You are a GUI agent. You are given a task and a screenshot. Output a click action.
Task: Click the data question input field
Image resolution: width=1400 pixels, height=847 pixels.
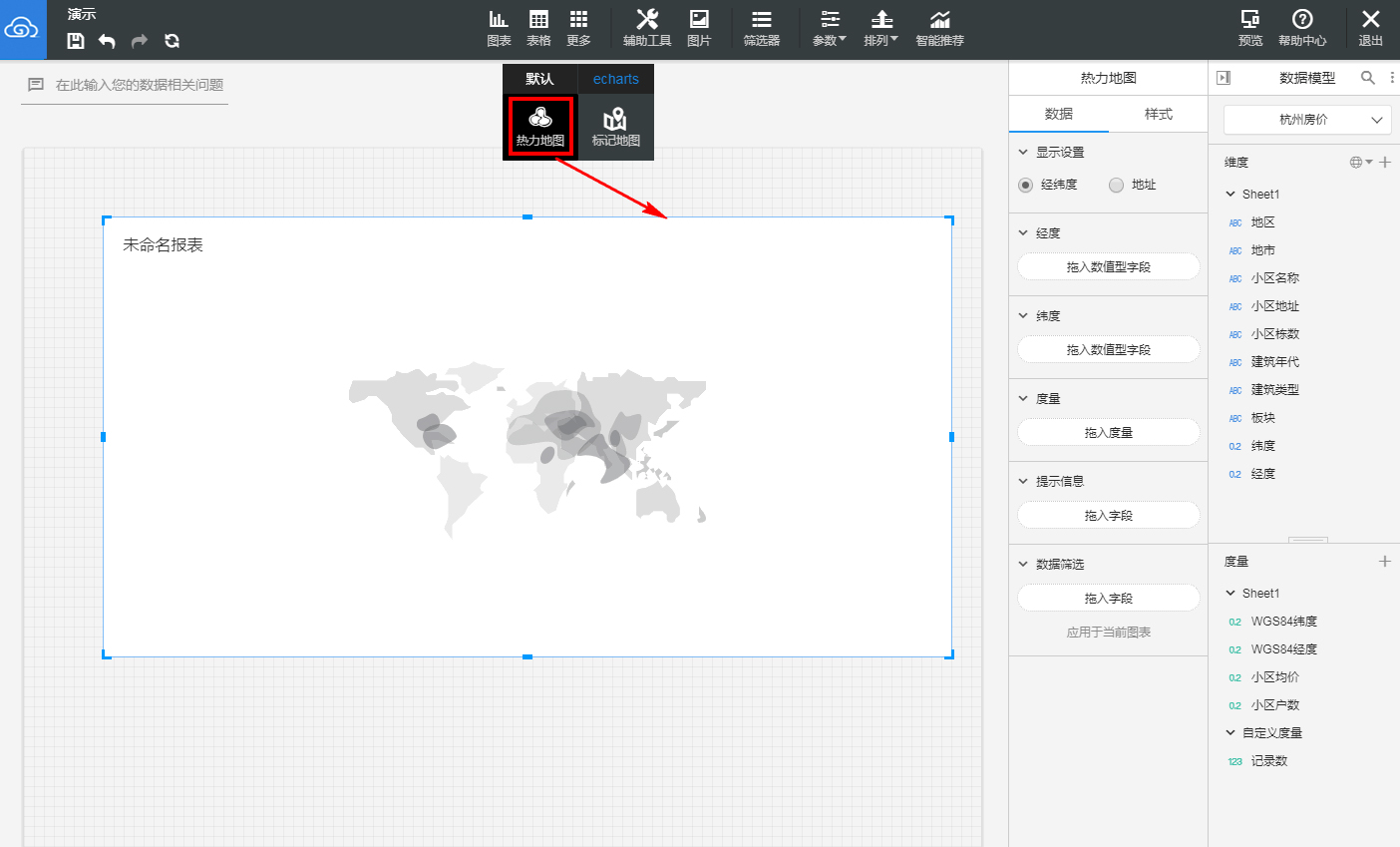point(125,86)
